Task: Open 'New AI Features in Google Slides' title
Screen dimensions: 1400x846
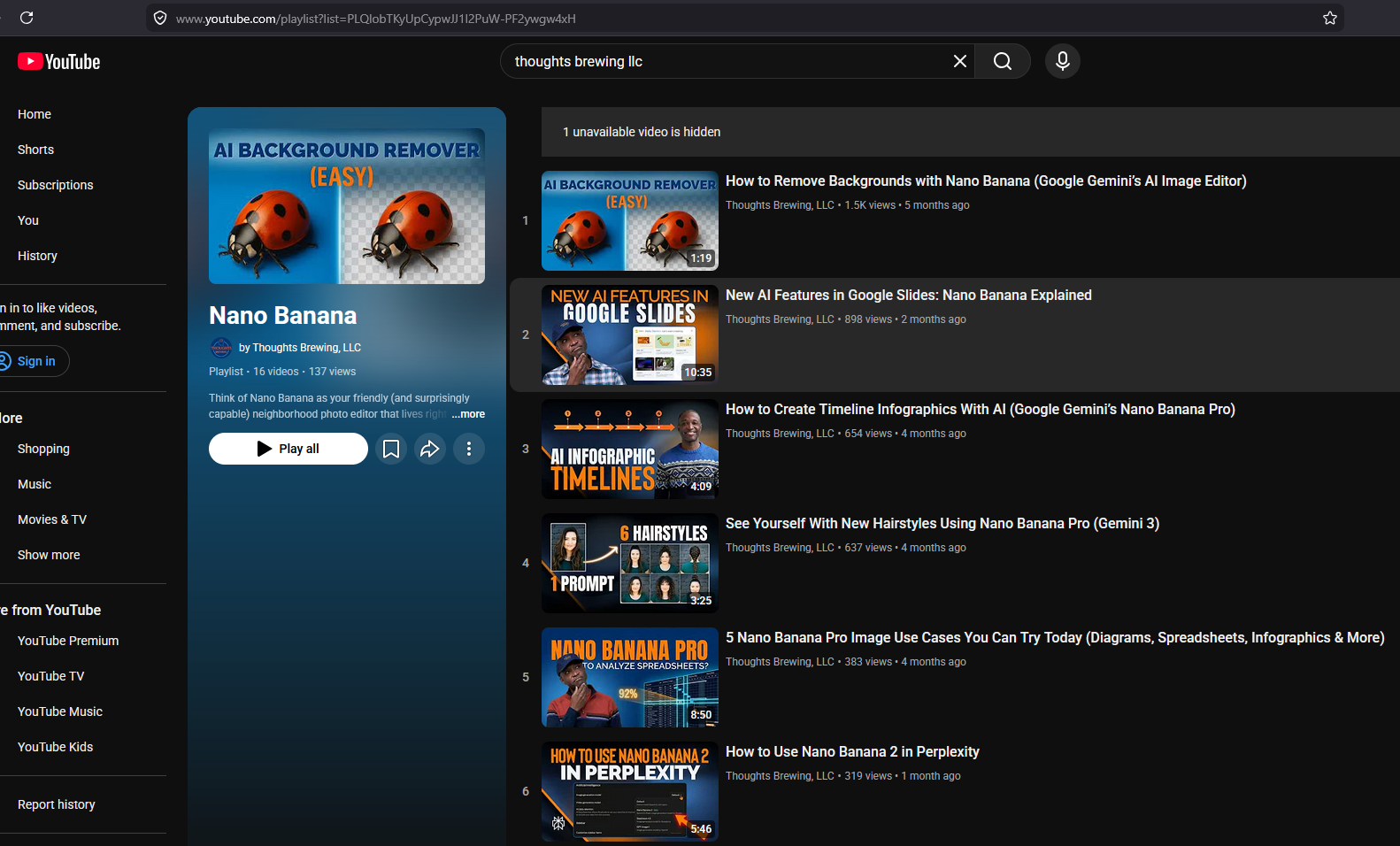Action: [x=909, y=295]
